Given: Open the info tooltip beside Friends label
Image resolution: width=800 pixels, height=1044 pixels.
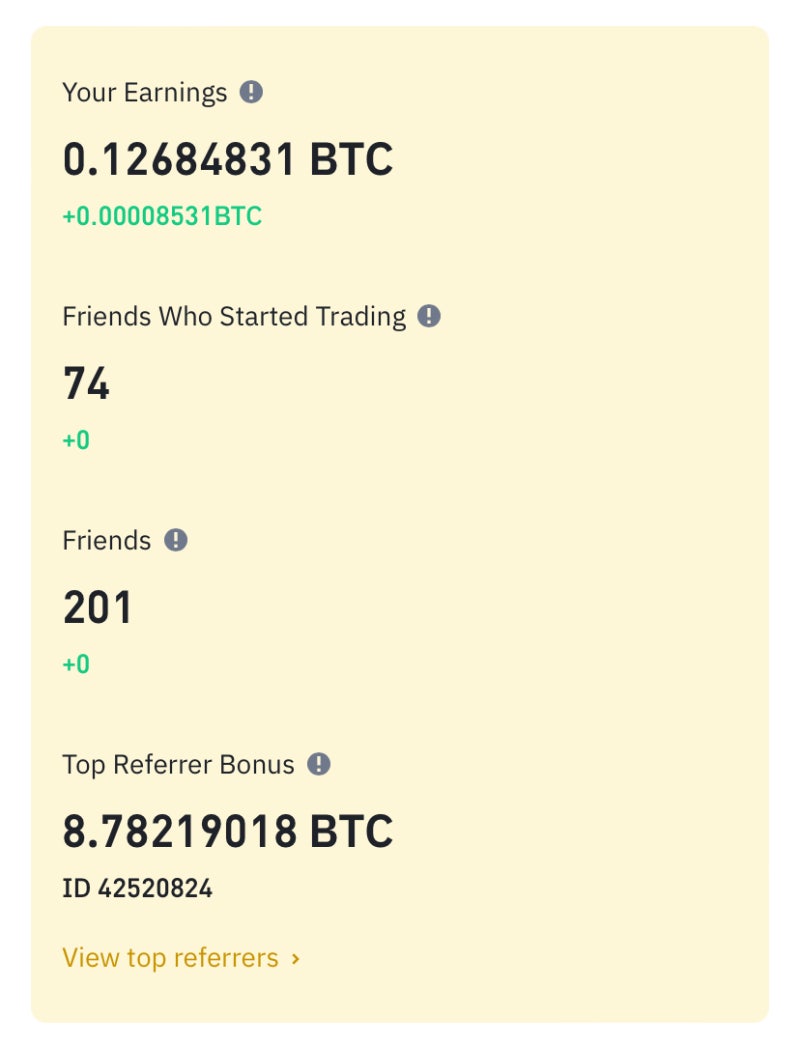Looking at the screenshot, I should coord(175,541).
